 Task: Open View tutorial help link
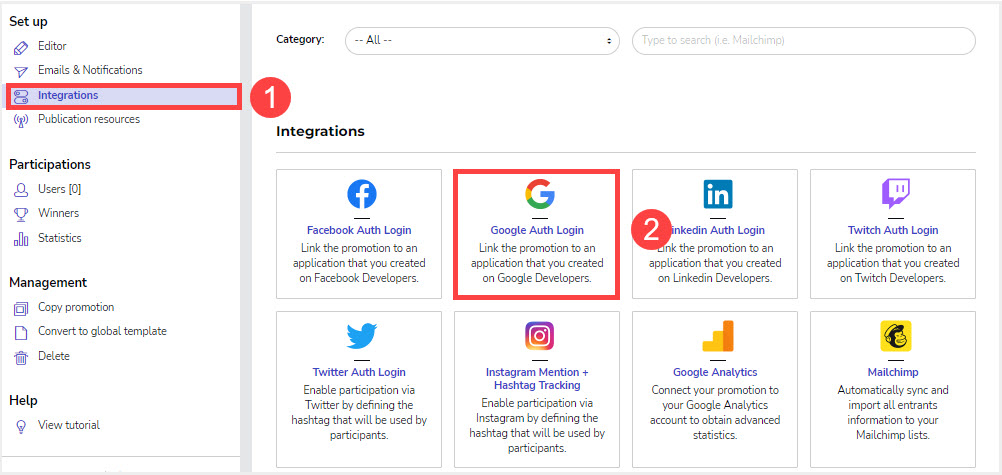pyautogui.click(x=69, y=425)
